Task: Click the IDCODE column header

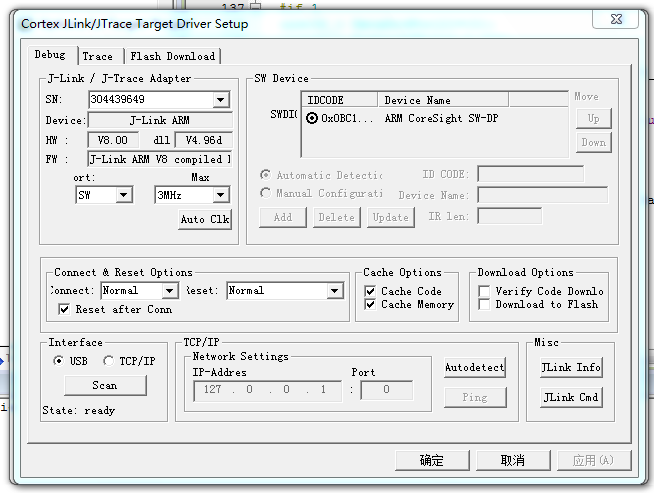Action: click(340, 100)
